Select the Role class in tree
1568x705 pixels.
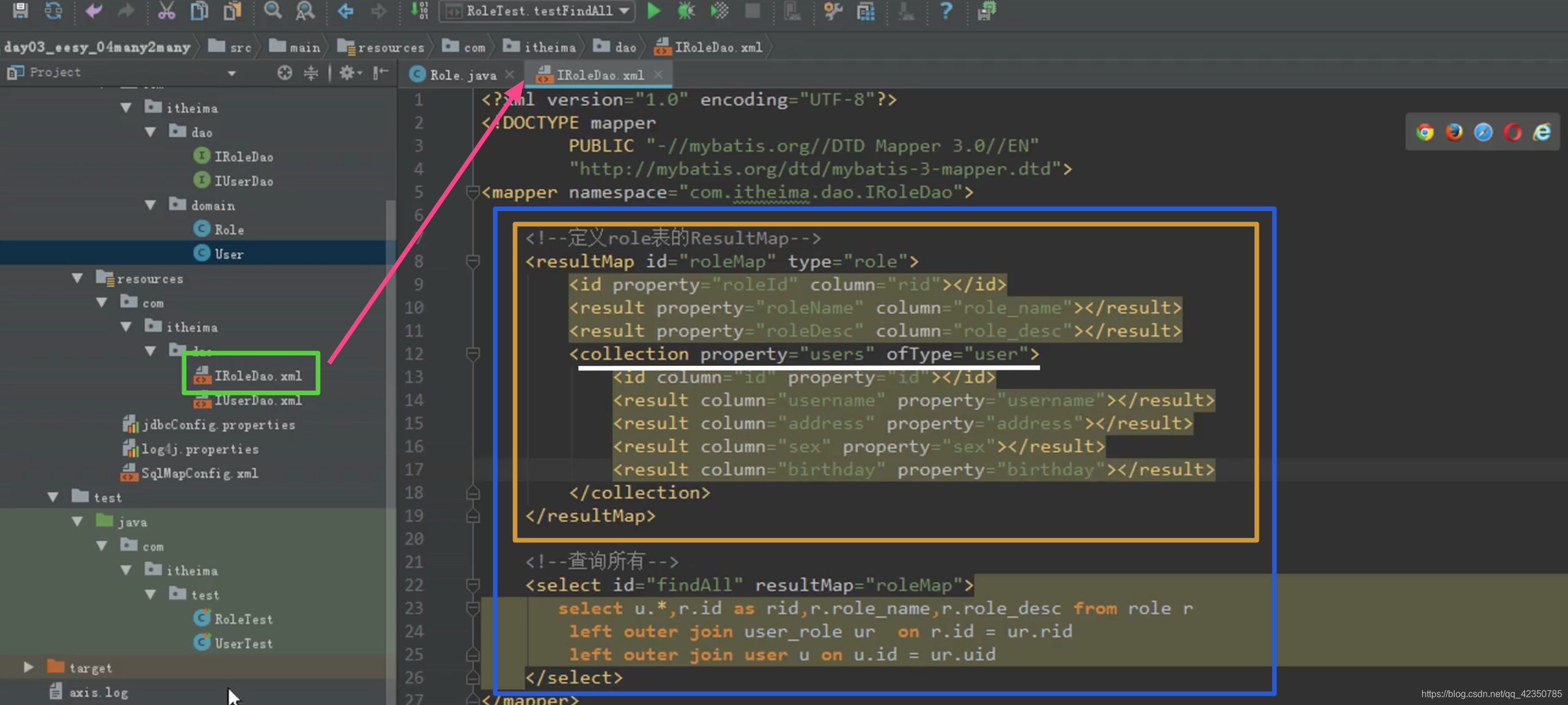point(219,230)
